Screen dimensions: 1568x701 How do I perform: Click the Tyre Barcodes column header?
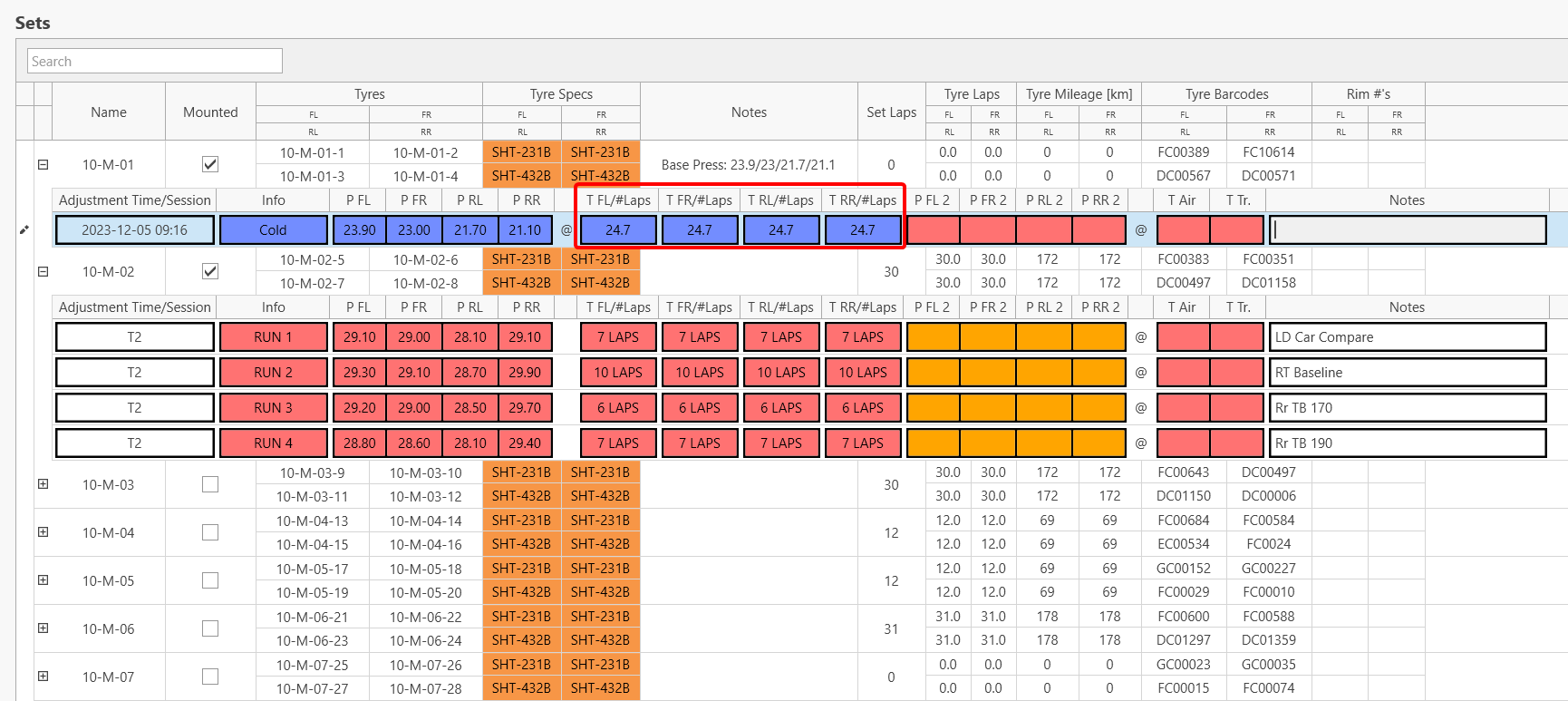click(x=1226, y=94)
